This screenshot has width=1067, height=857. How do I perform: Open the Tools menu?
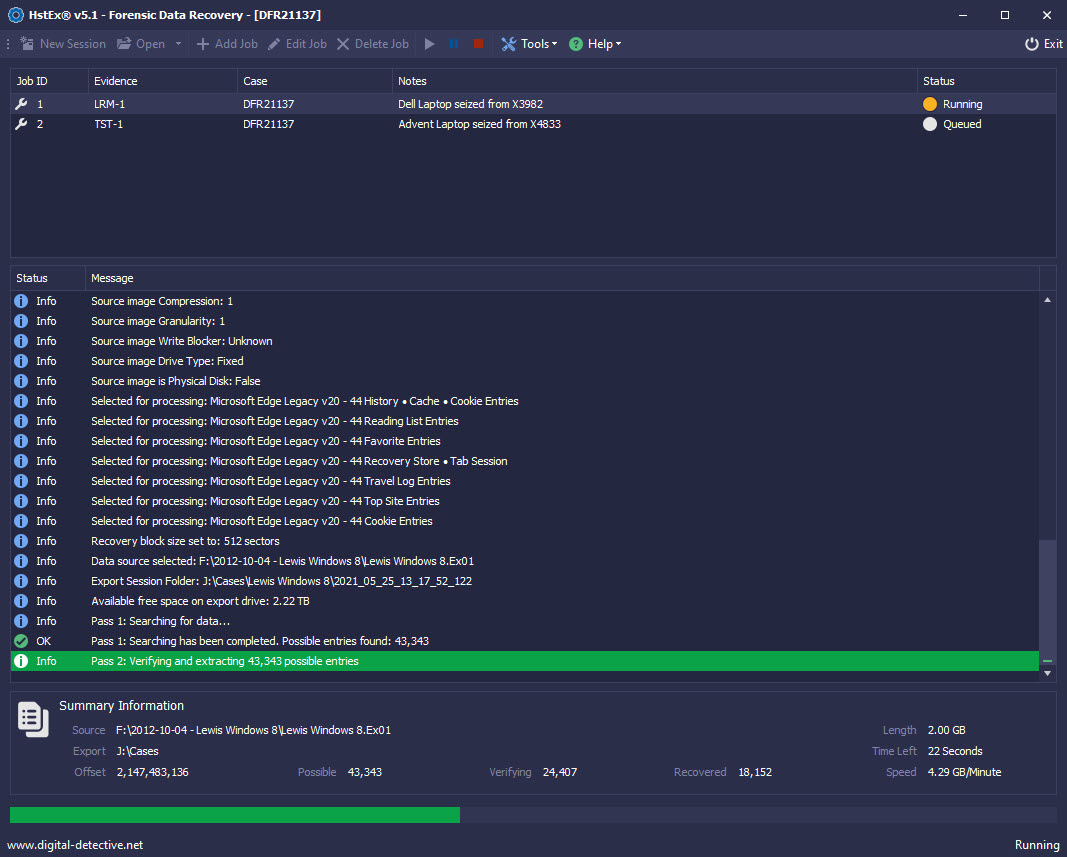tap(529, 44)
